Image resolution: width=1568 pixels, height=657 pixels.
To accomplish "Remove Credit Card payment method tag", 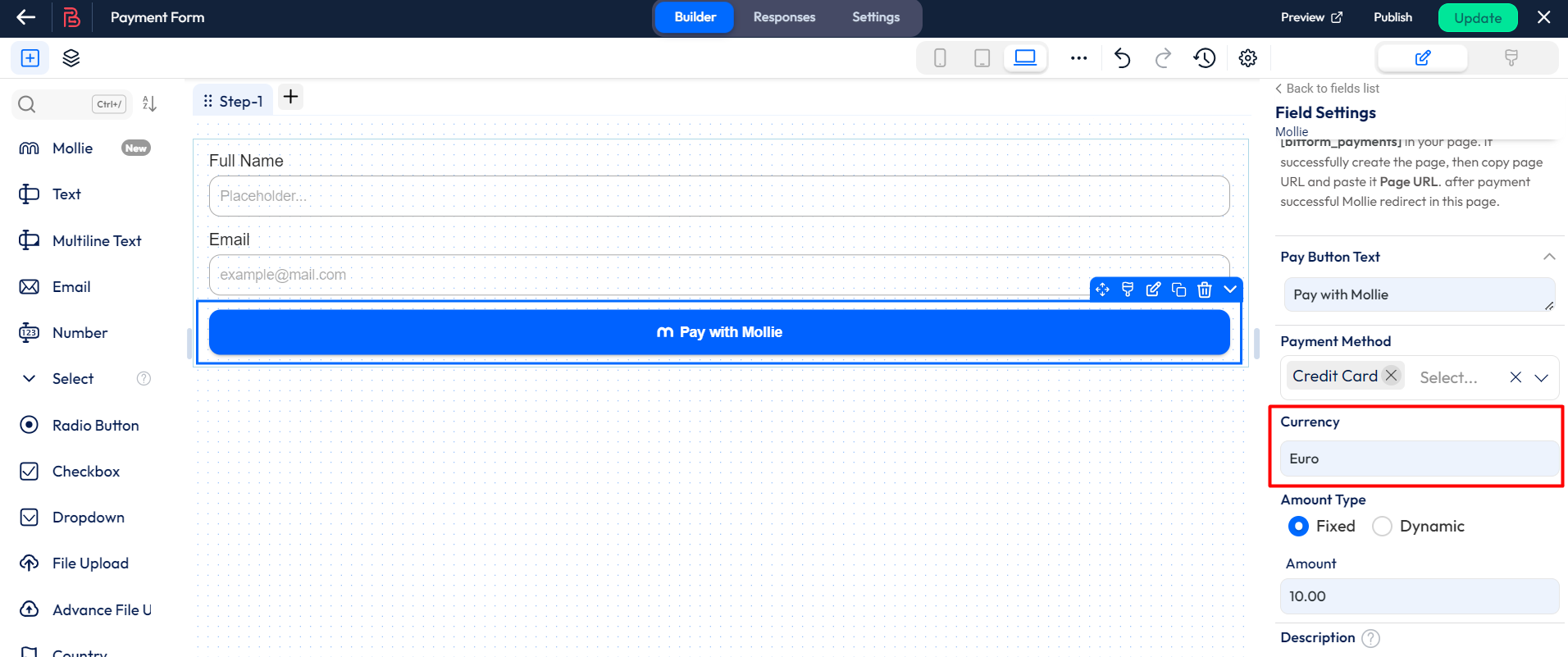I will pyautogui.click(x=1391, y=376).
